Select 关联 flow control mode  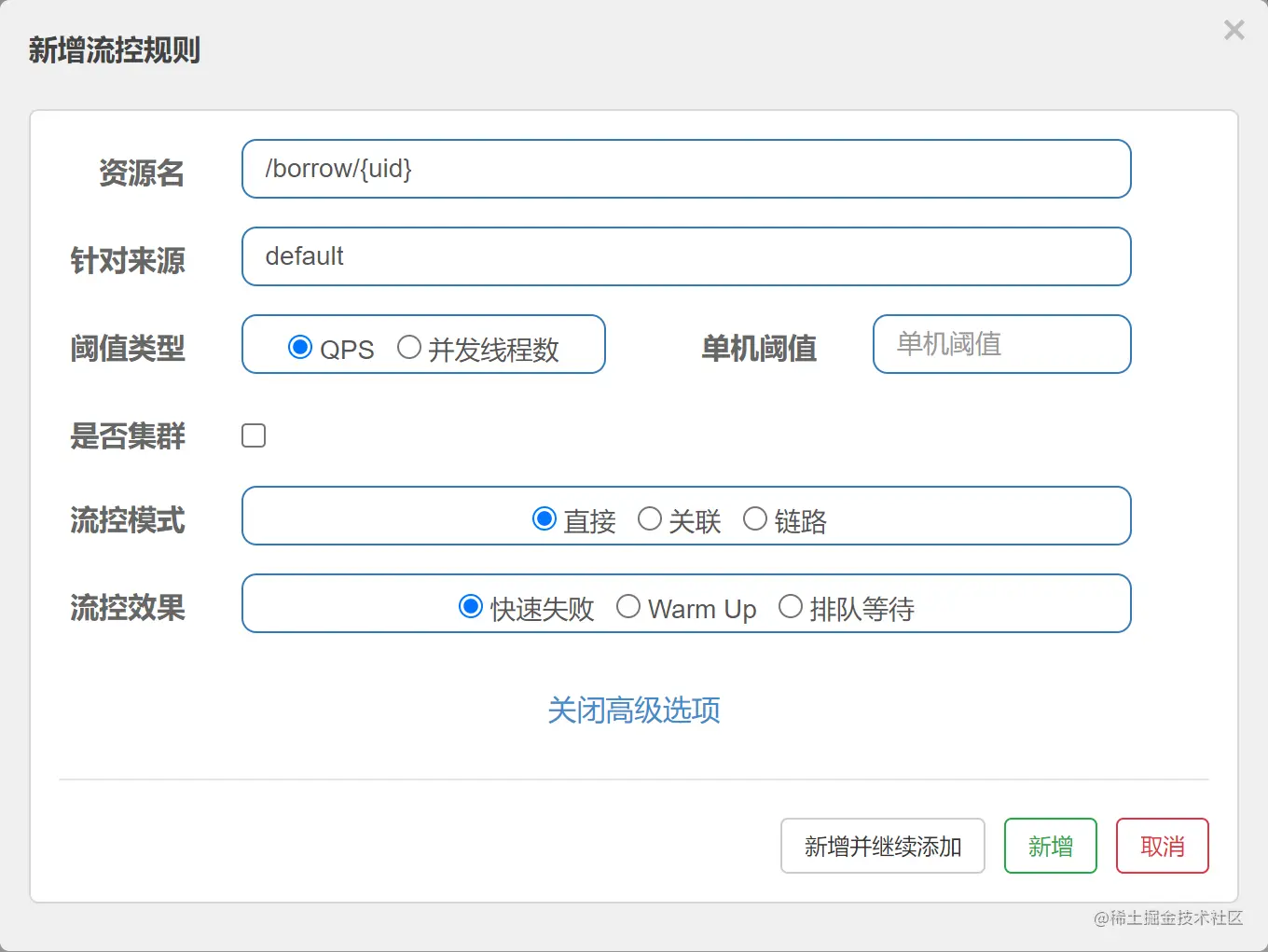coord(650,518)
